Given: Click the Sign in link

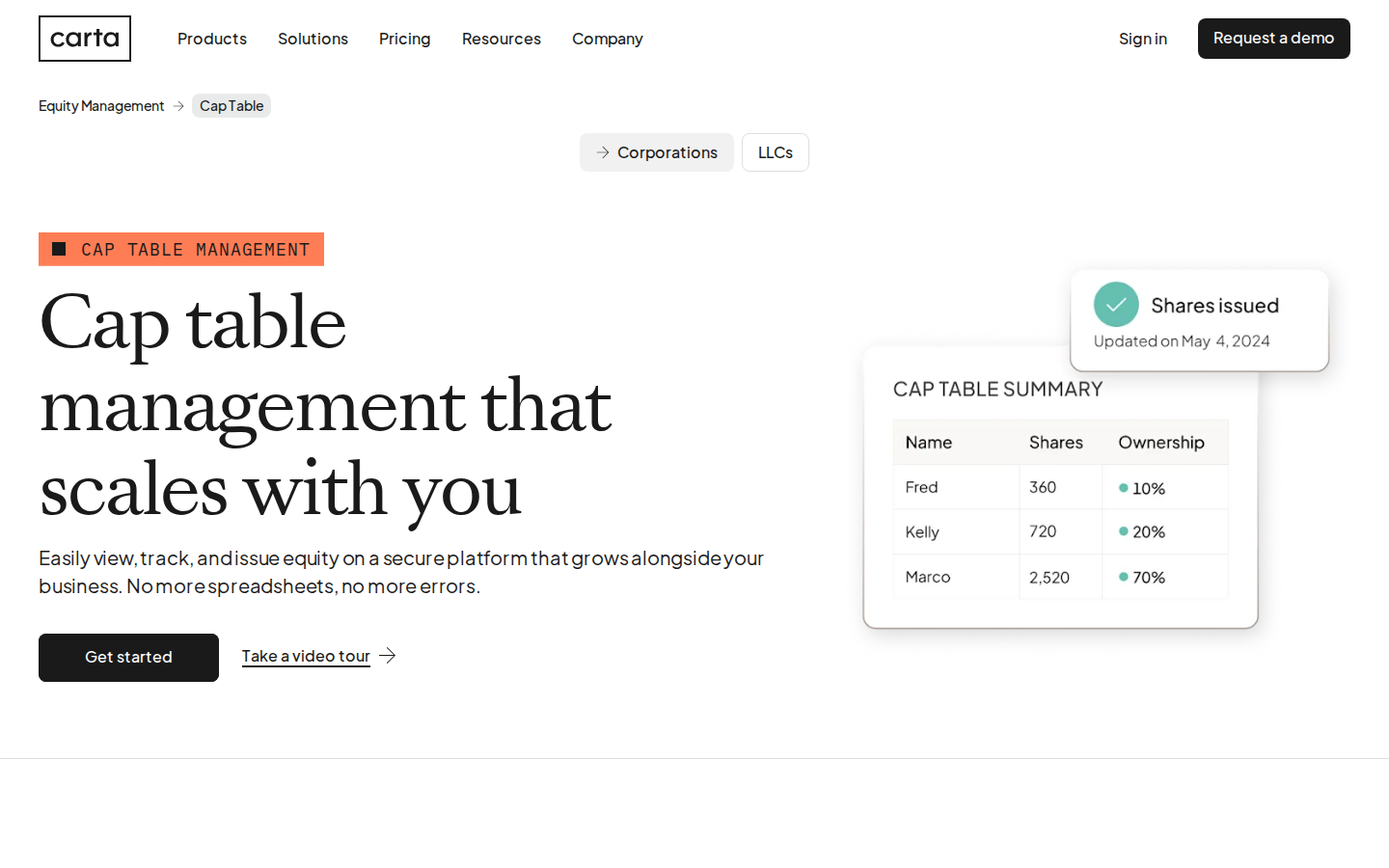Looking at the screenshot, I should [1143, 39].
